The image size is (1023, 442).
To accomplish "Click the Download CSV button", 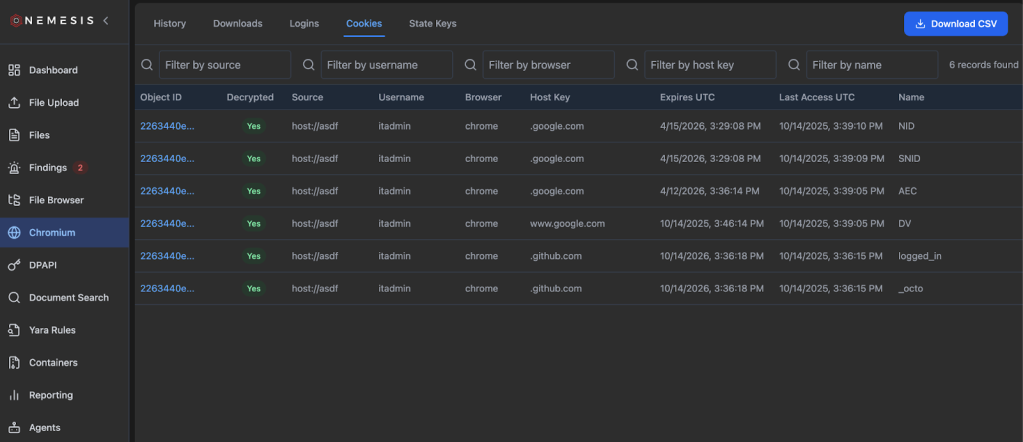I will pos(955,24).
